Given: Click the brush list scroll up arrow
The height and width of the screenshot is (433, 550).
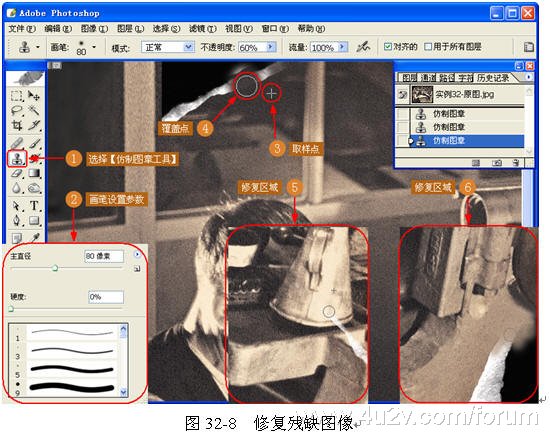Looking at the screenshot, I should pyautogui.click(x=123, y=329).
